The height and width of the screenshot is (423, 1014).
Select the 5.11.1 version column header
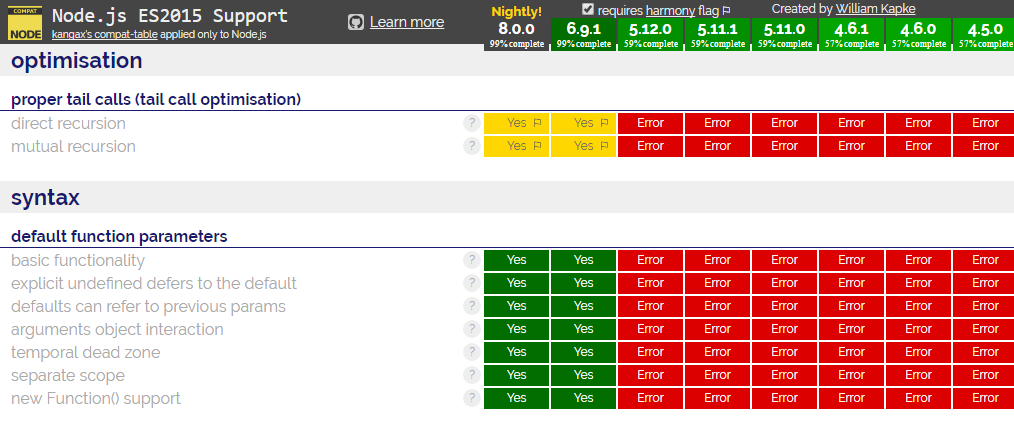[x=717, y=34]
